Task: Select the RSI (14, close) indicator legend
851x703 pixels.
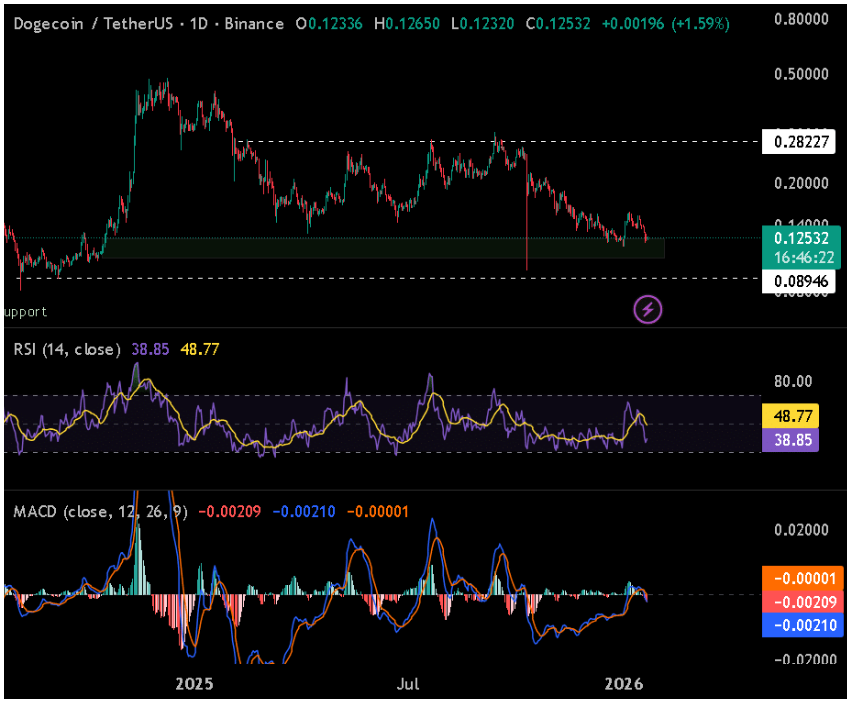Action: [67, 349]
